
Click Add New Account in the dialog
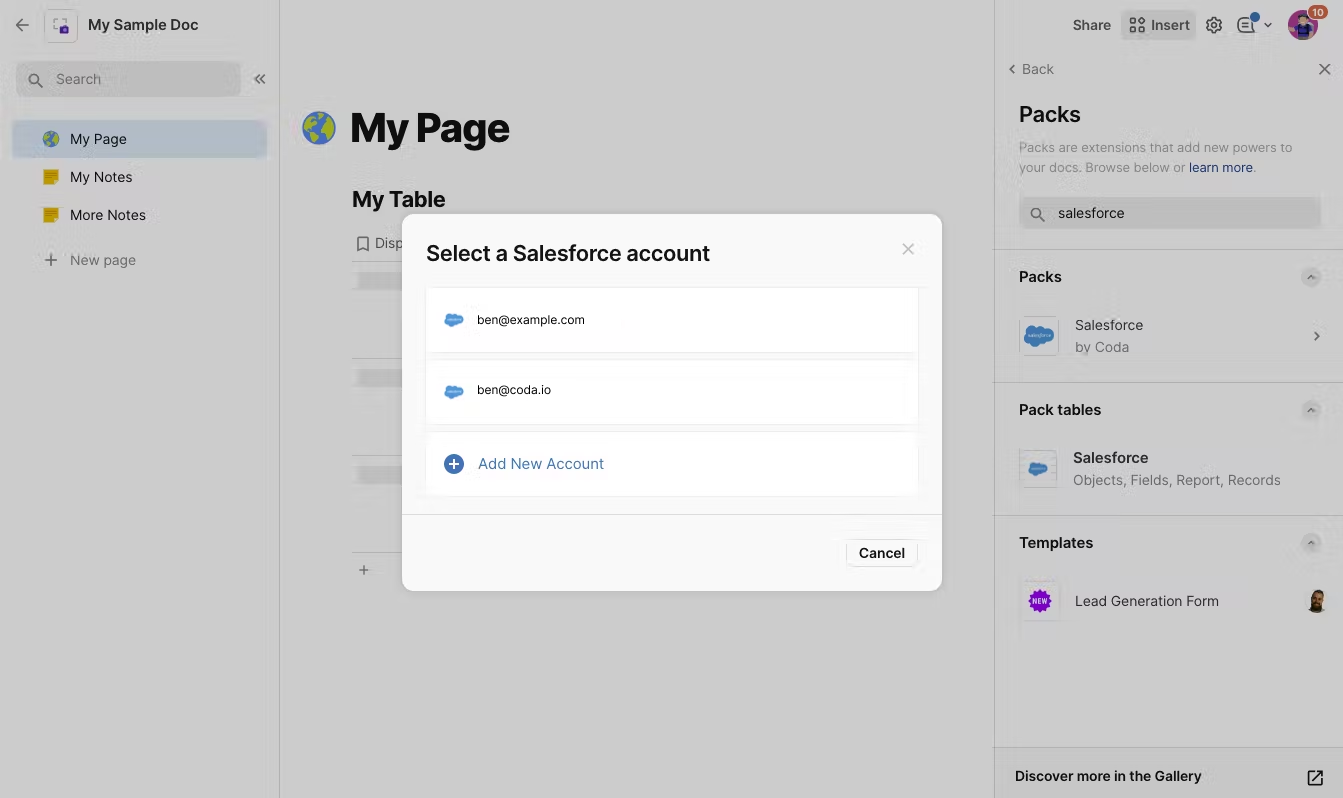(x=540, y=463)
